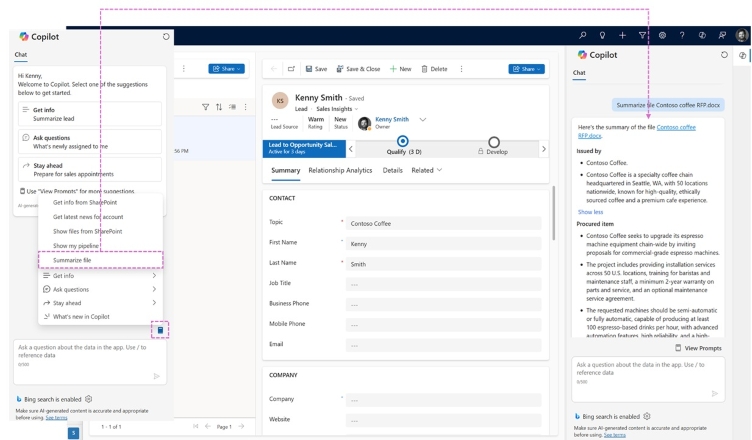Switch to the Relationship Analytics tab
The image size is (752, 440).
pyautogui.click(x=340, y=170)
